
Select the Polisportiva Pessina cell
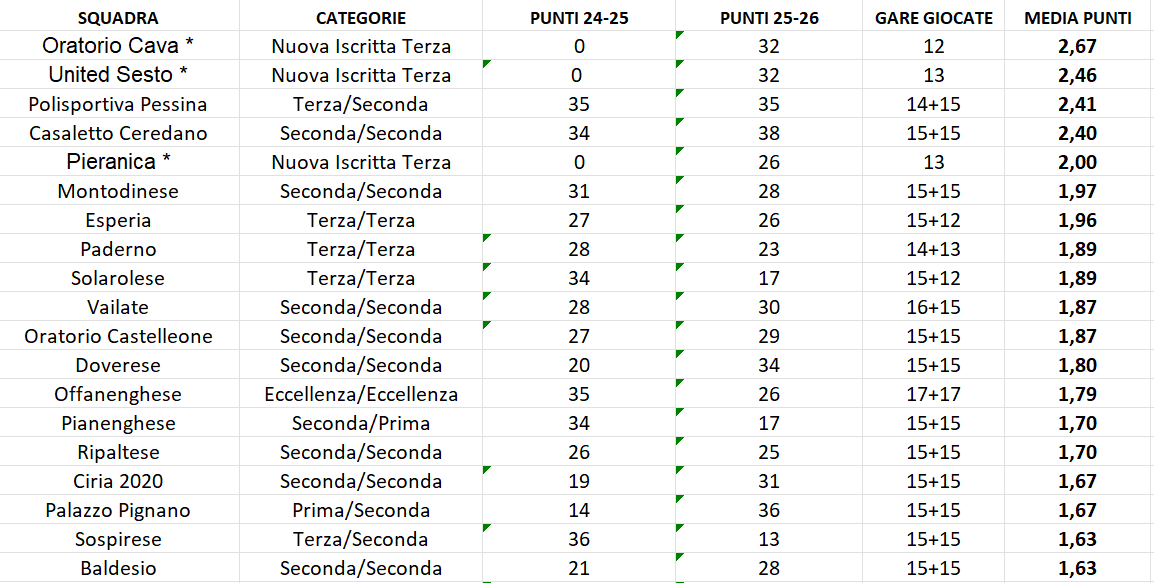coord(118,104)
